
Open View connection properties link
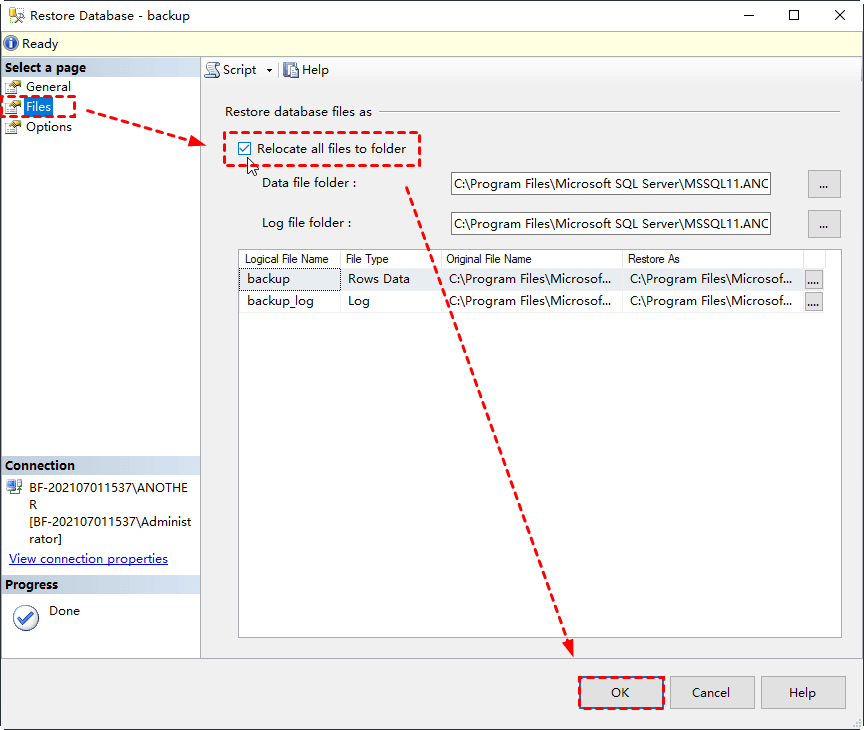pyautogui.click(x=88, y=558)
